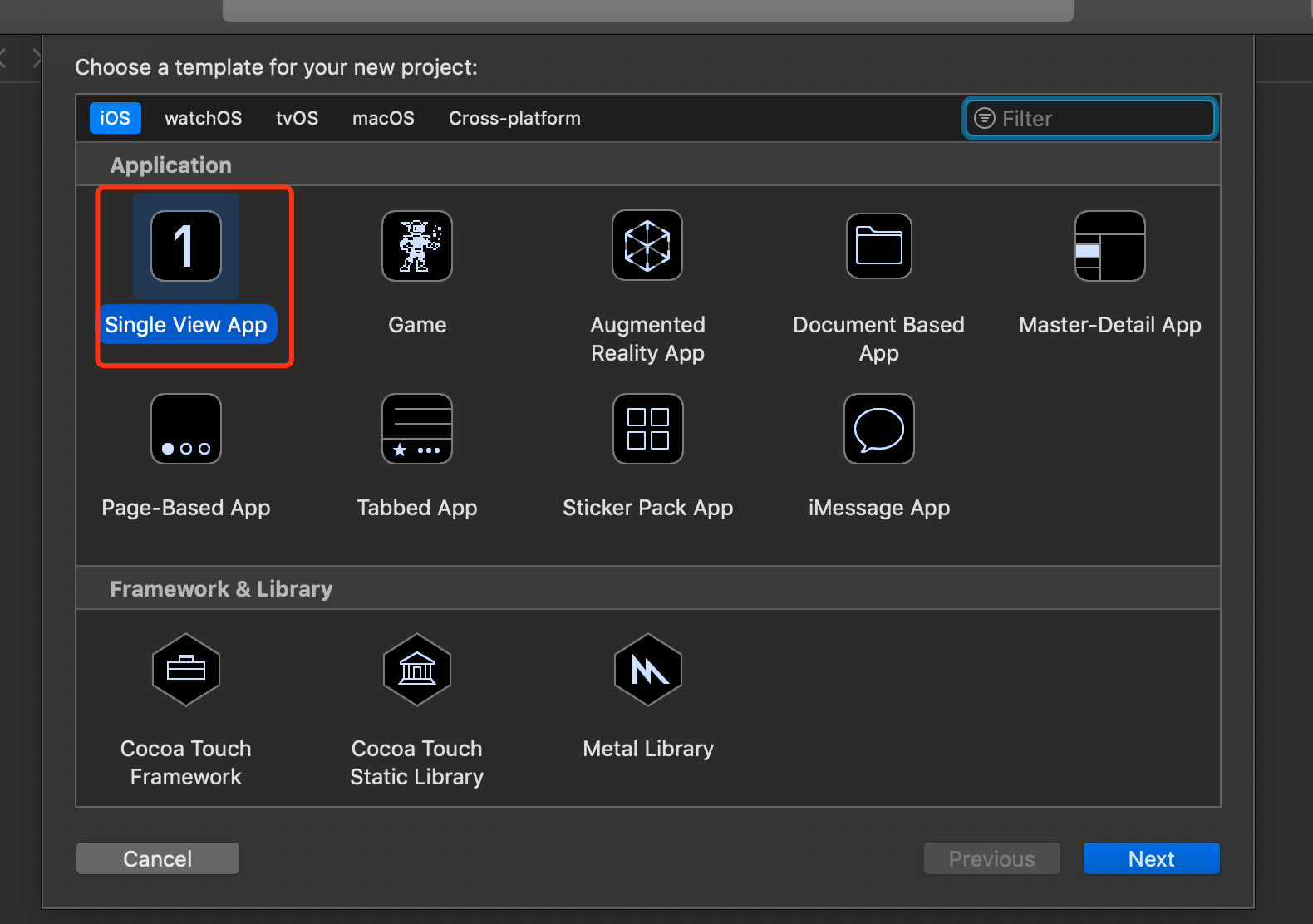Click the 'Sticker Pack App' label
The width and height of the screenshot is (1313, 924).
pos(648,508)
